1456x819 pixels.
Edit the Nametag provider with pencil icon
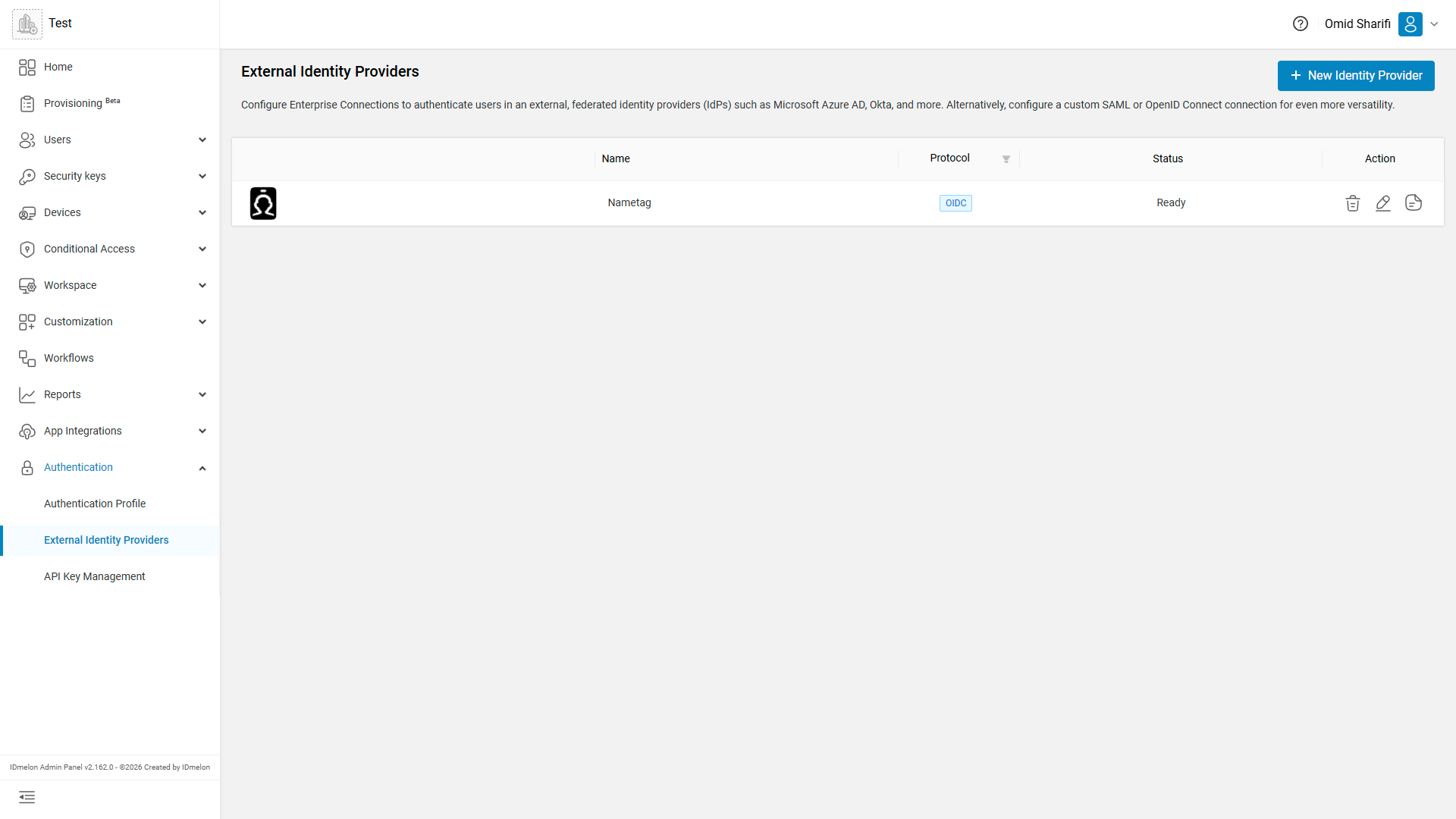point(1383,203)
